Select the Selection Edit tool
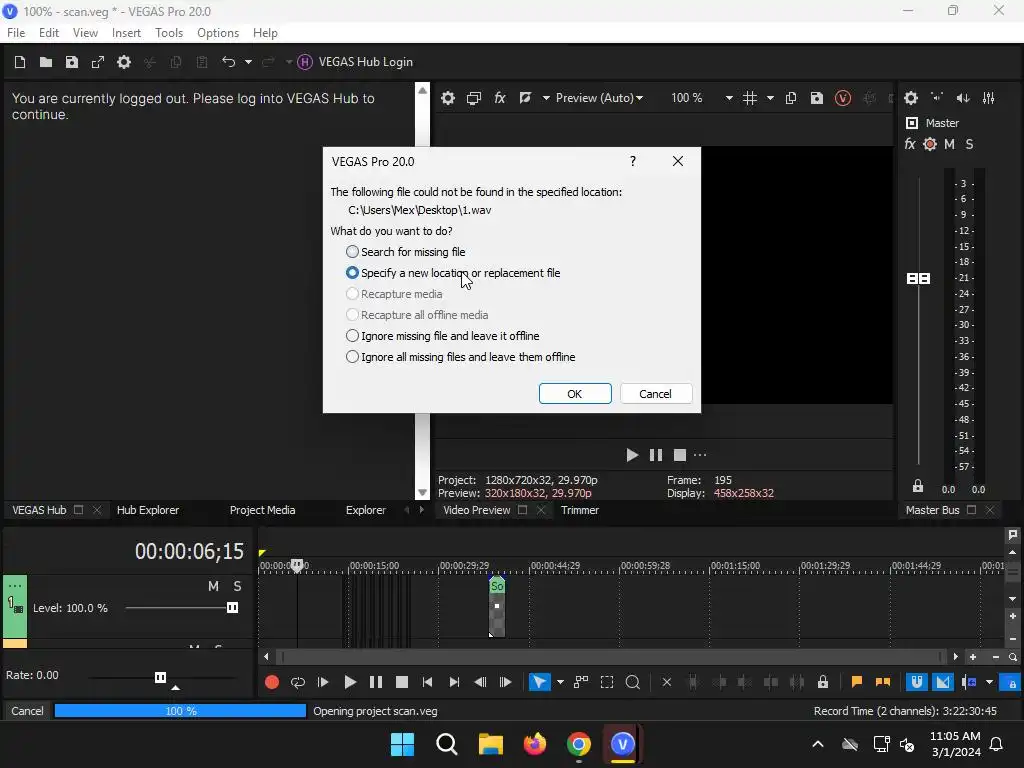 607,682
